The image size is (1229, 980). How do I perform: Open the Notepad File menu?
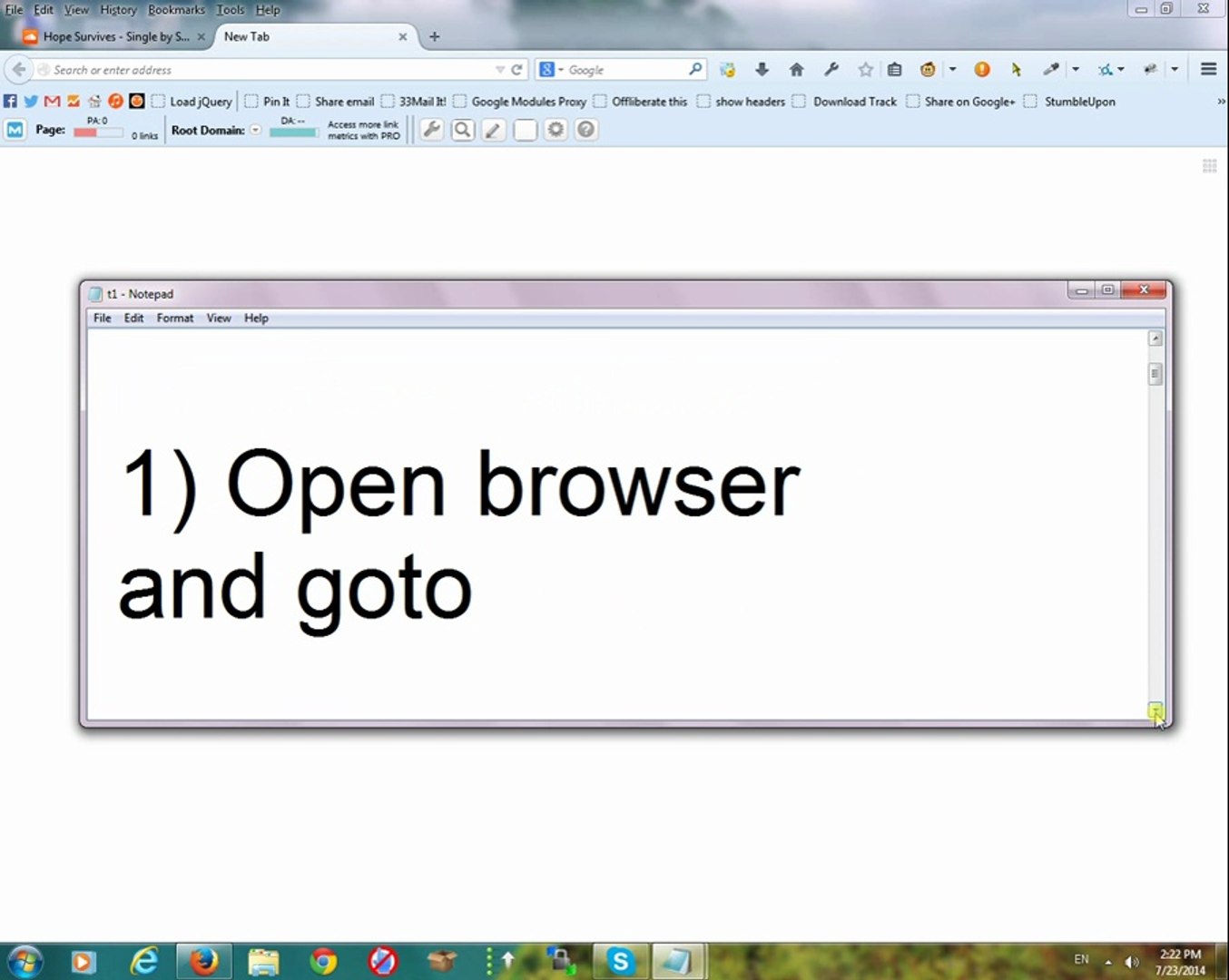pyautogui.click(x=103, y=318)
